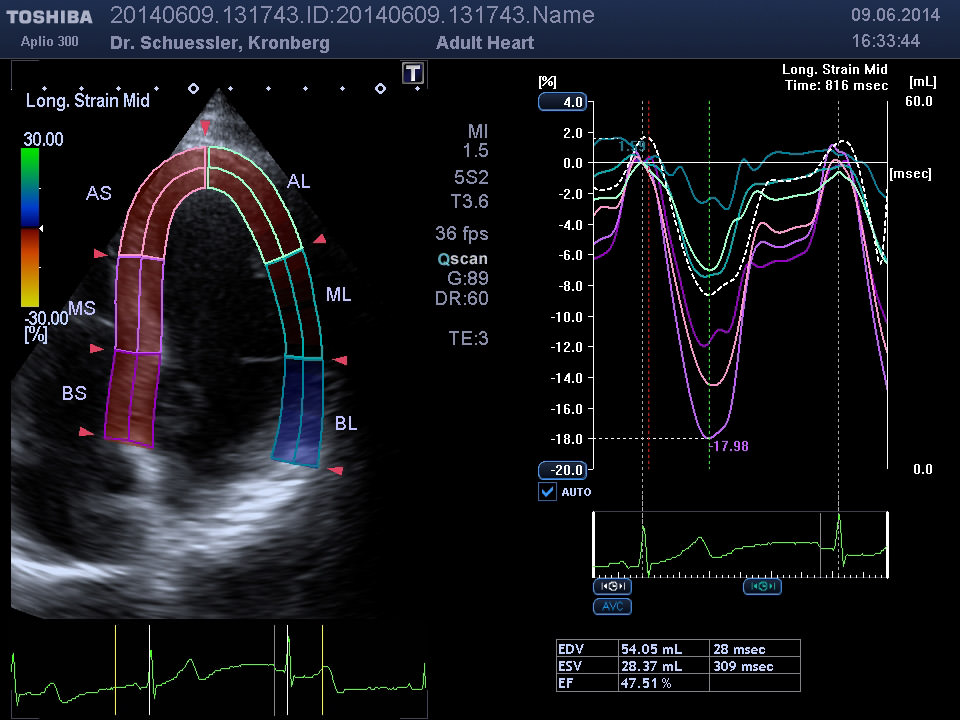
Task: Click the red arrow marker beside BS segment
Action: point(87,432)
